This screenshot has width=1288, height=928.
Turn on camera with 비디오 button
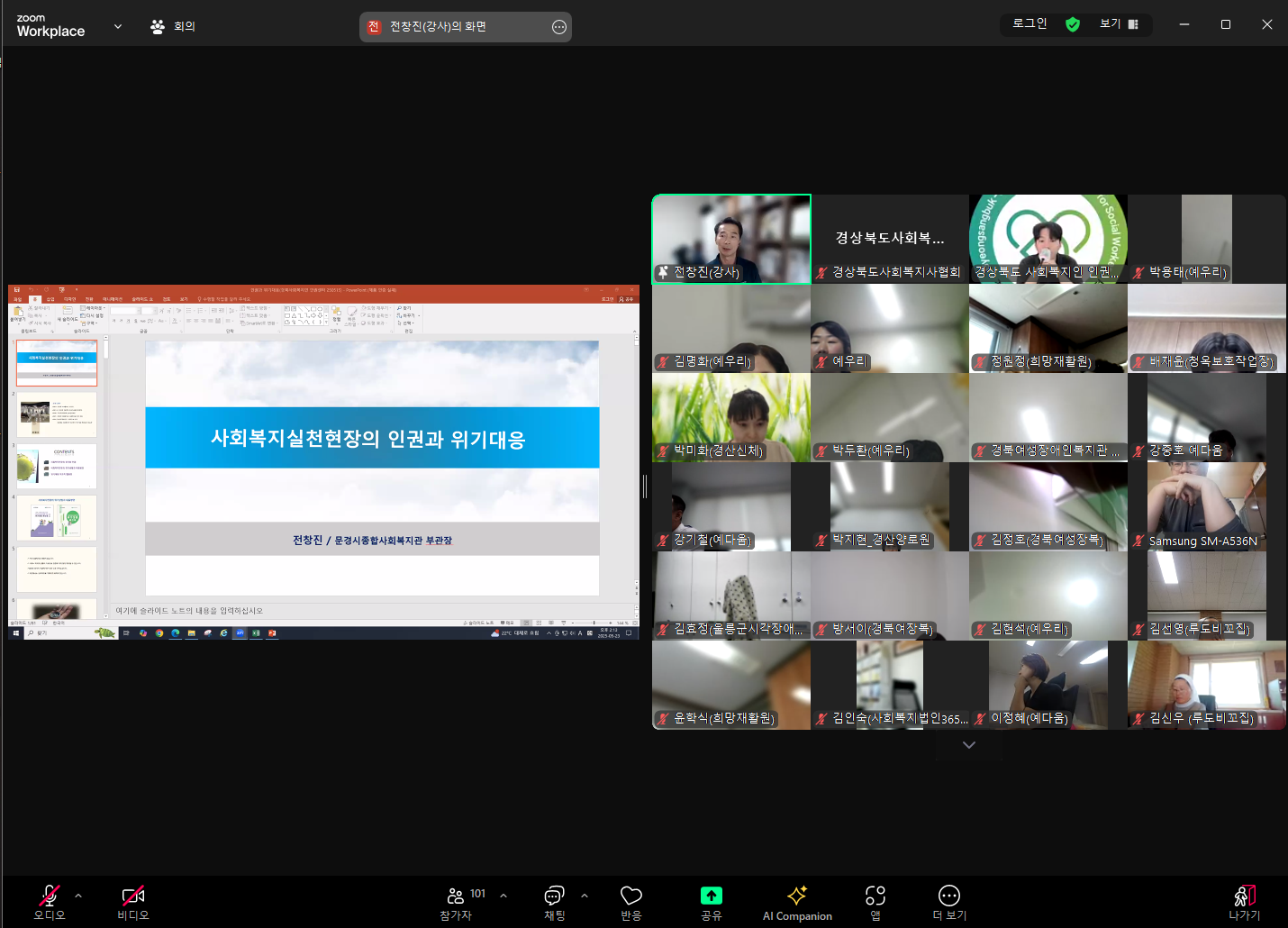133,902
